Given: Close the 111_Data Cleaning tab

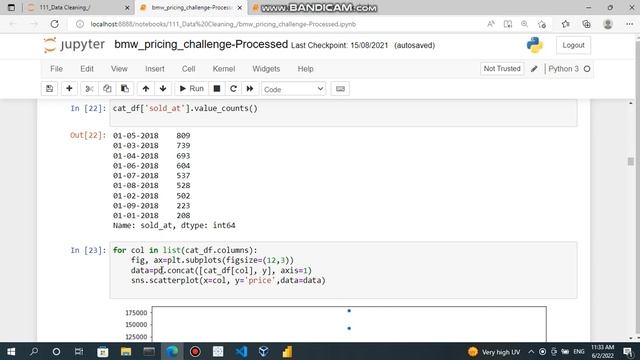Looking at the screenshot, I should pyautogui.click(x=127, y=8).
